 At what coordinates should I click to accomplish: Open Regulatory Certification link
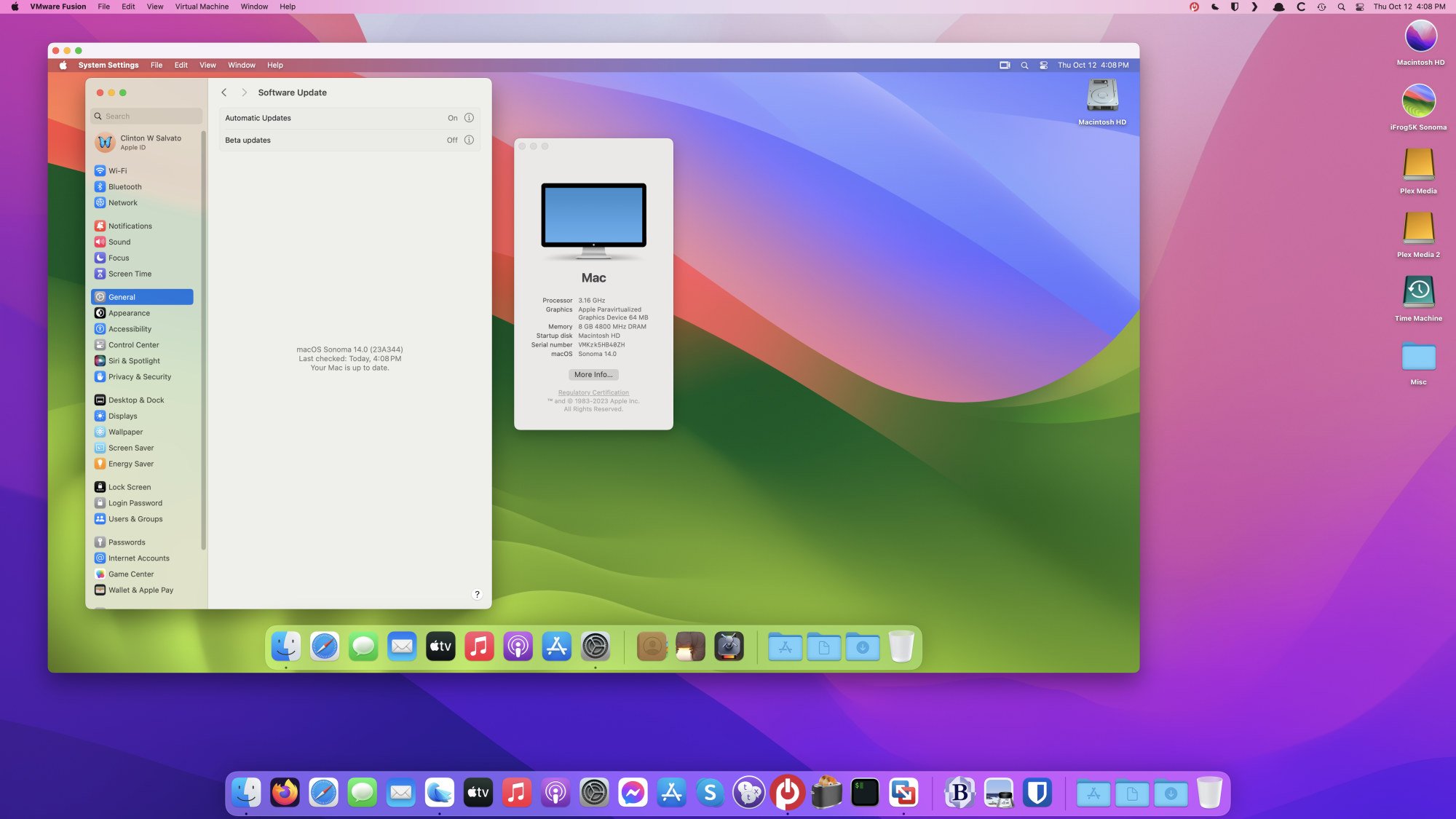pos(593,392)
